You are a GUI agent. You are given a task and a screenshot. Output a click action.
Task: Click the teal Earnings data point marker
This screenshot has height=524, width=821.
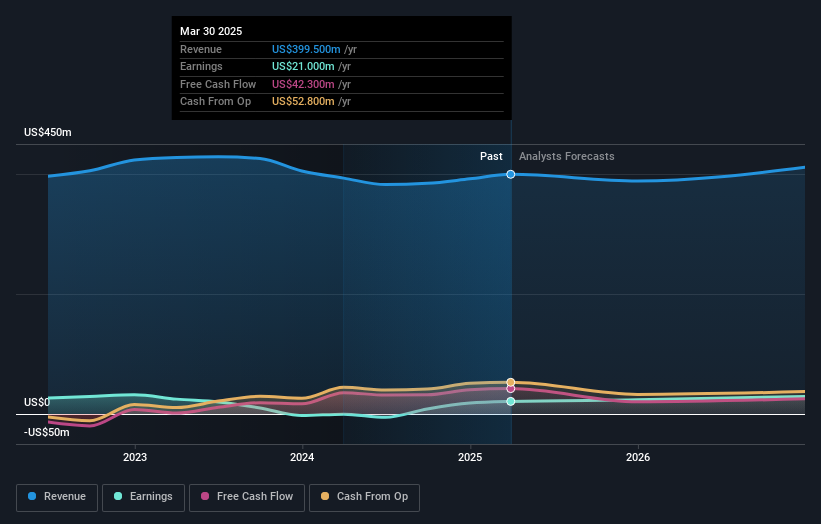(511, 402)
